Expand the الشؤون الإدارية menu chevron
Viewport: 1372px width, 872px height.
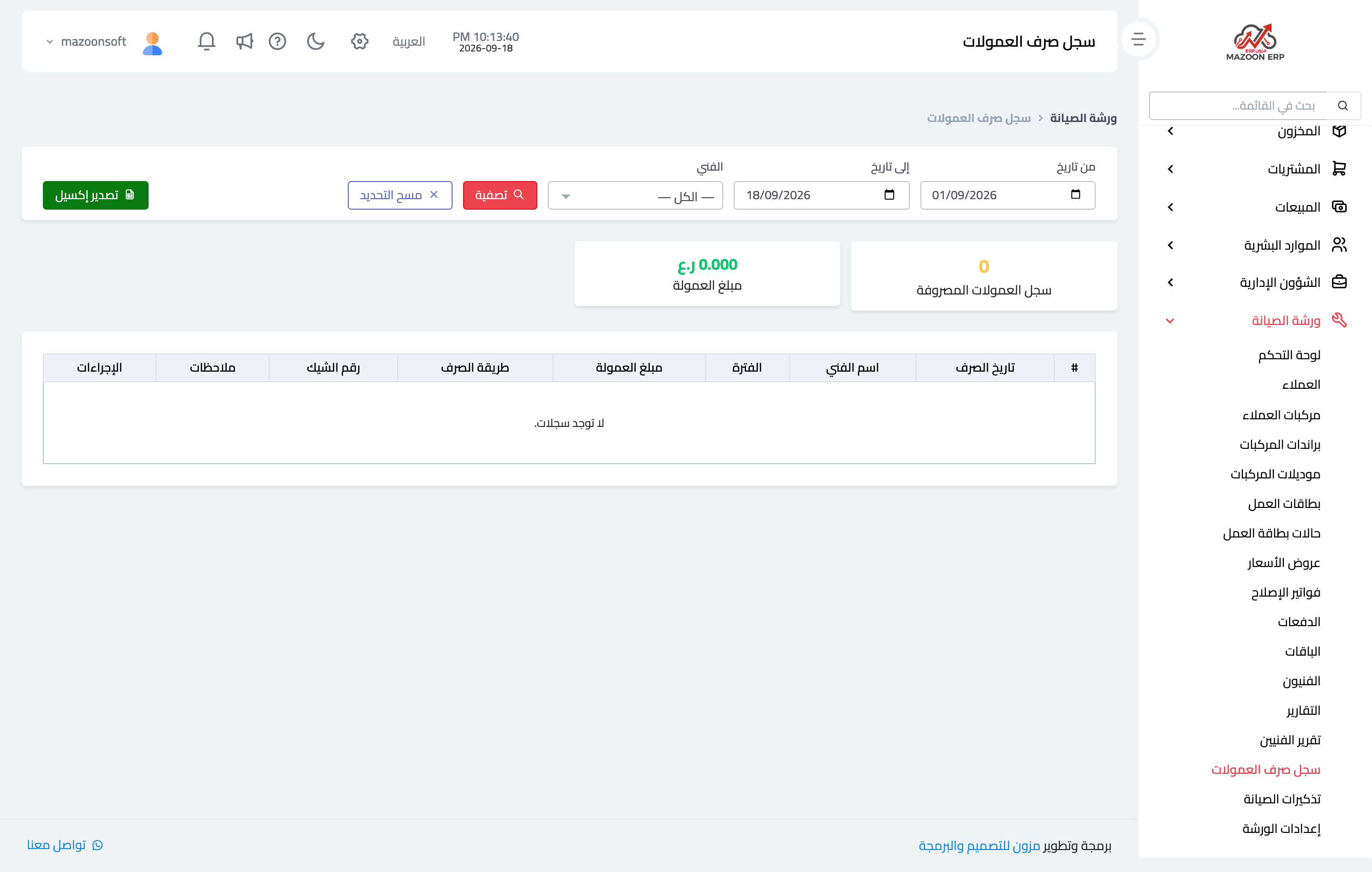(1170, 282)
